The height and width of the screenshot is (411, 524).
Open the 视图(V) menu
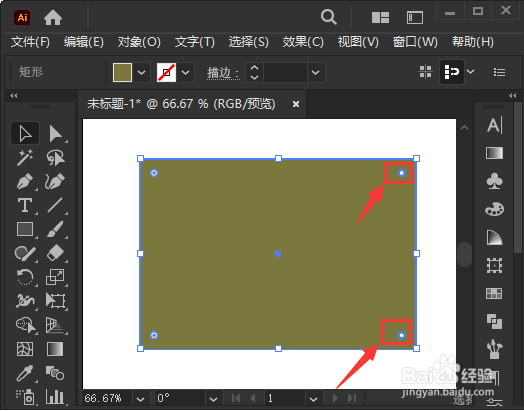[358, 42]
